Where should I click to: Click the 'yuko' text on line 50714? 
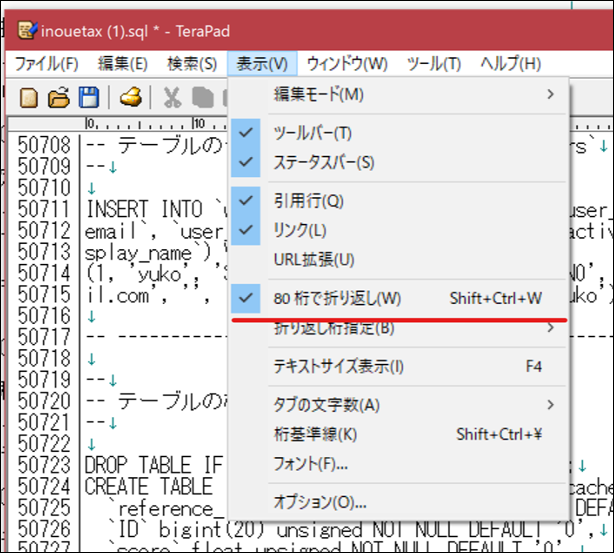pyautogui.click(x=160, y=274)
